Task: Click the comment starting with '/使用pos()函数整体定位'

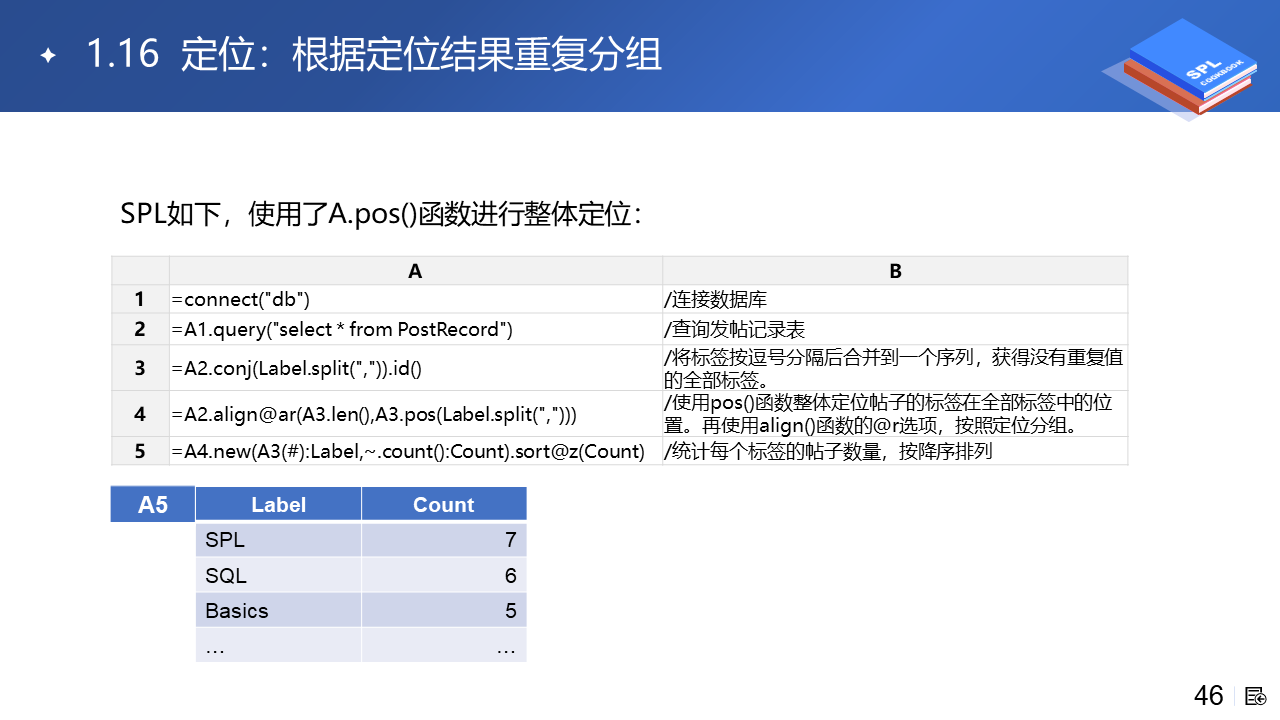Action: coord(888,414)
